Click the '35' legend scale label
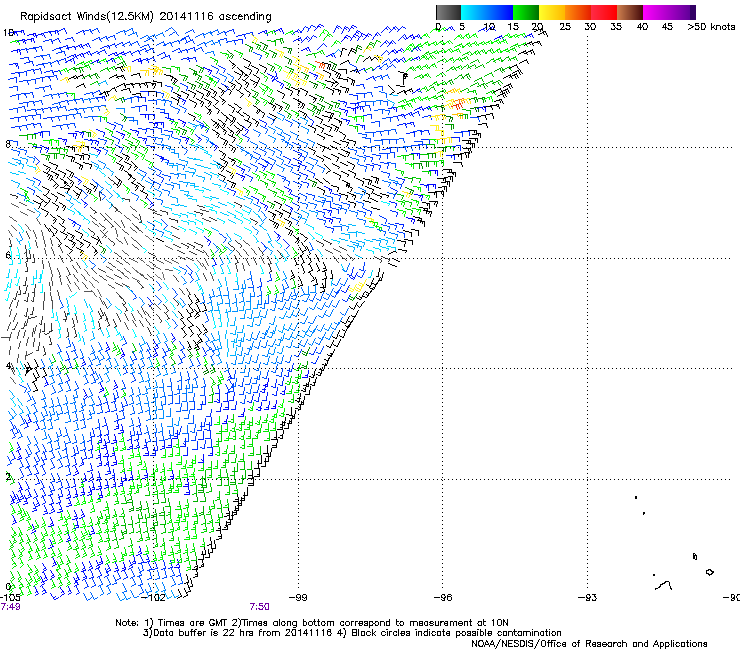The image size is (740, 650). (616, 27)
